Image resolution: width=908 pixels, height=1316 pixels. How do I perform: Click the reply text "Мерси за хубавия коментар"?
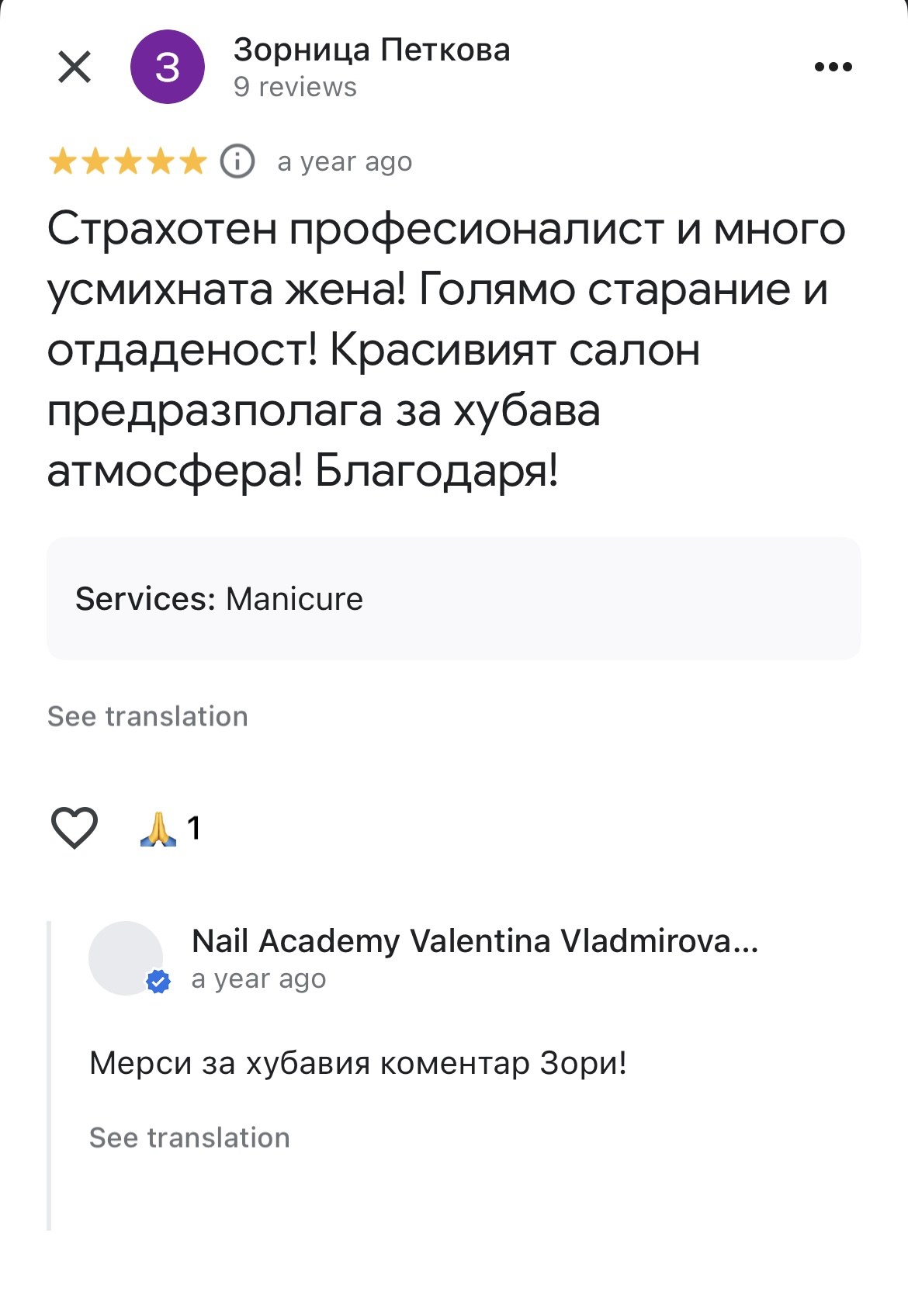[x=358, y=1063]
